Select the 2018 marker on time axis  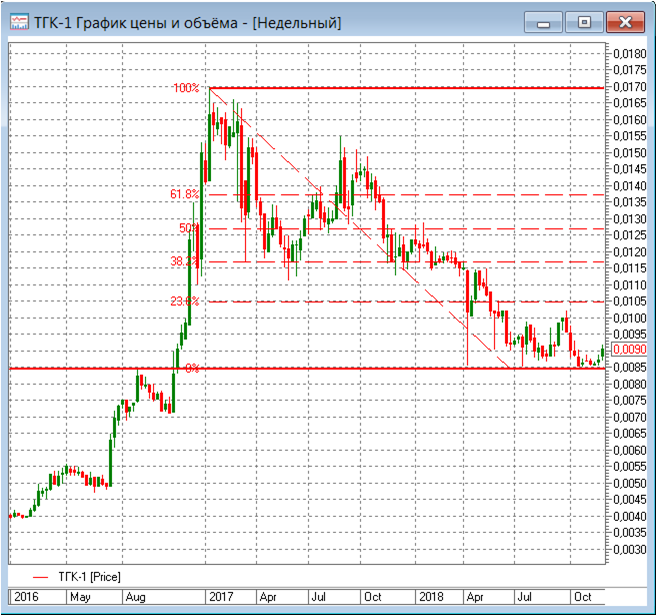tap(429, 597)
